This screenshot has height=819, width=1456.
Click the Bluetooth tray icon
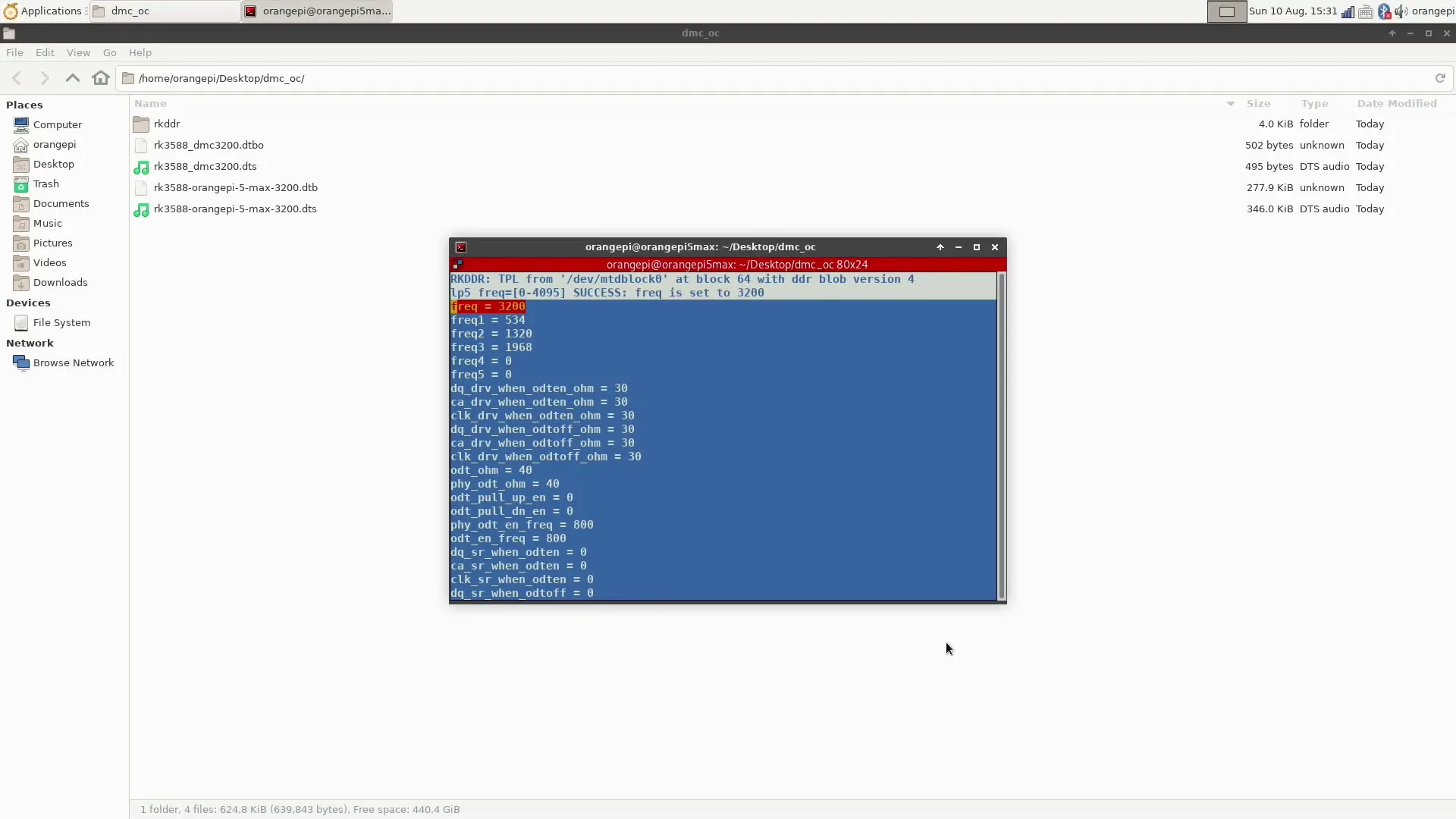(1384, 11)
